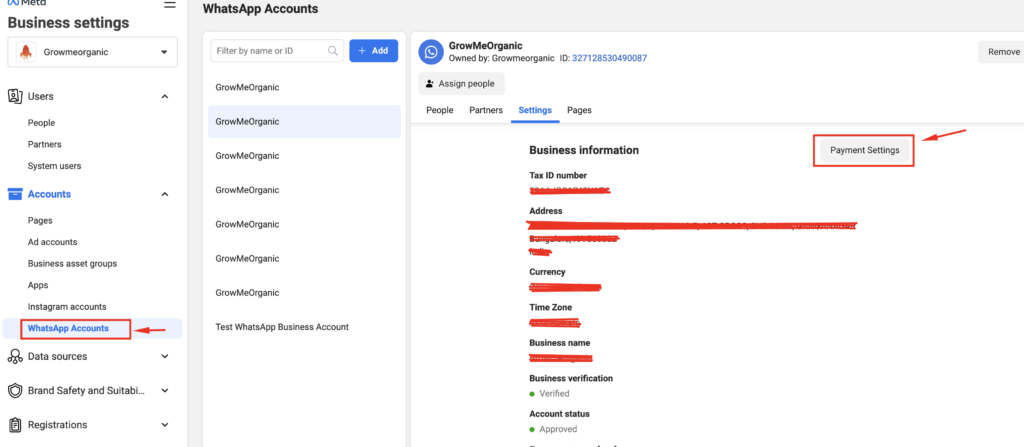1024x447 pixels.
Task: Click the Data sources icon
Action: tap(14, 356)
